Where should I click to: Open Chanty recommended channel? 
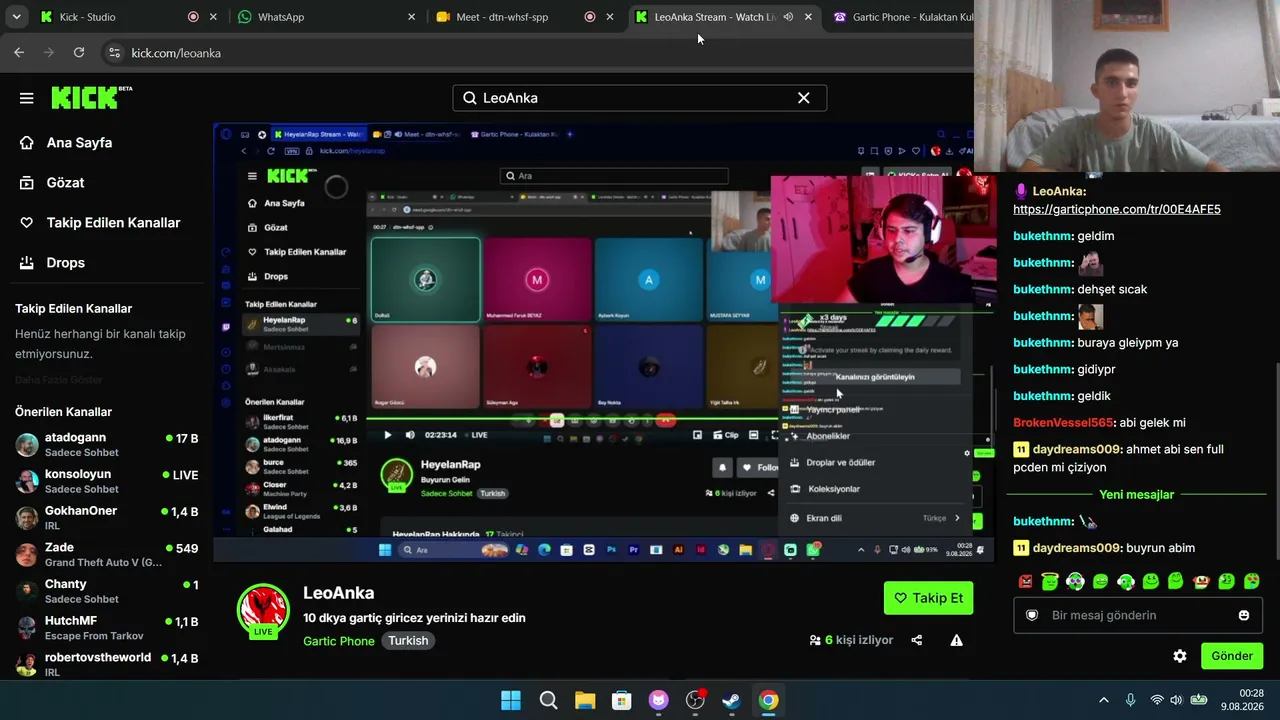pyautogui.click(x=106, y=591)
